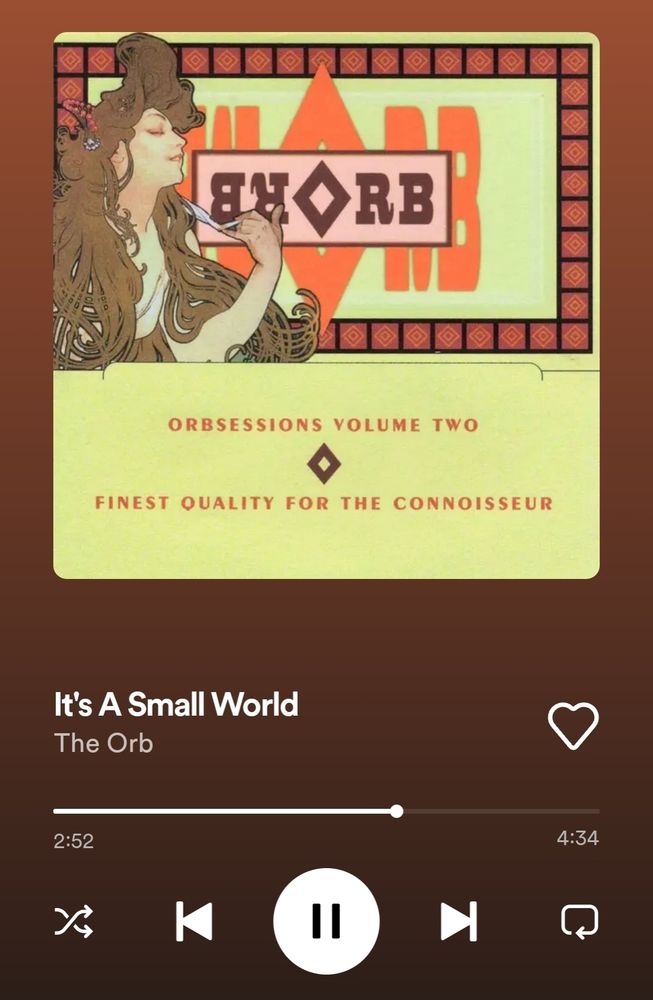Skip forward to the next track
Screen dimensions: 653x1000
point(459,921)
